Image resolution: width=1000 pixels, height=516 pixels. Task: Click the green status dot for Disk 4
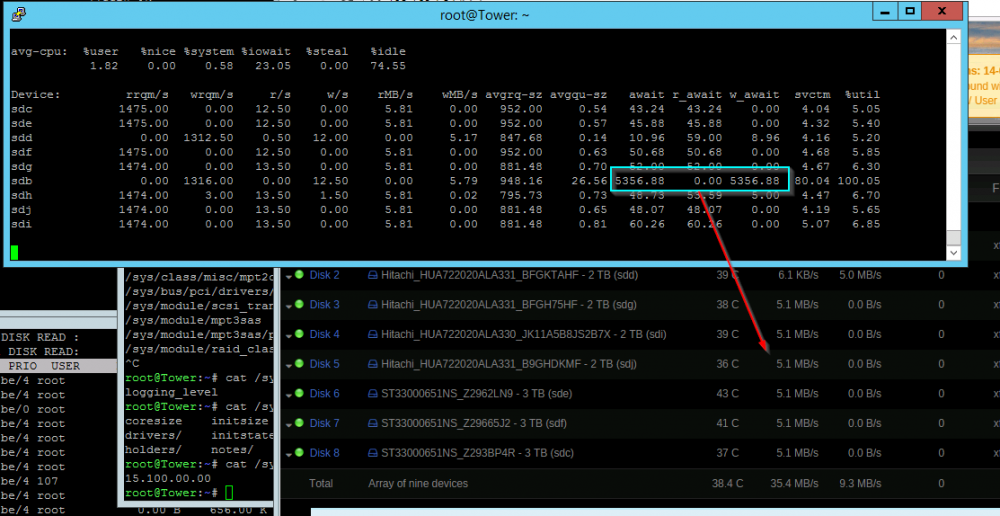tap(299, 334)
